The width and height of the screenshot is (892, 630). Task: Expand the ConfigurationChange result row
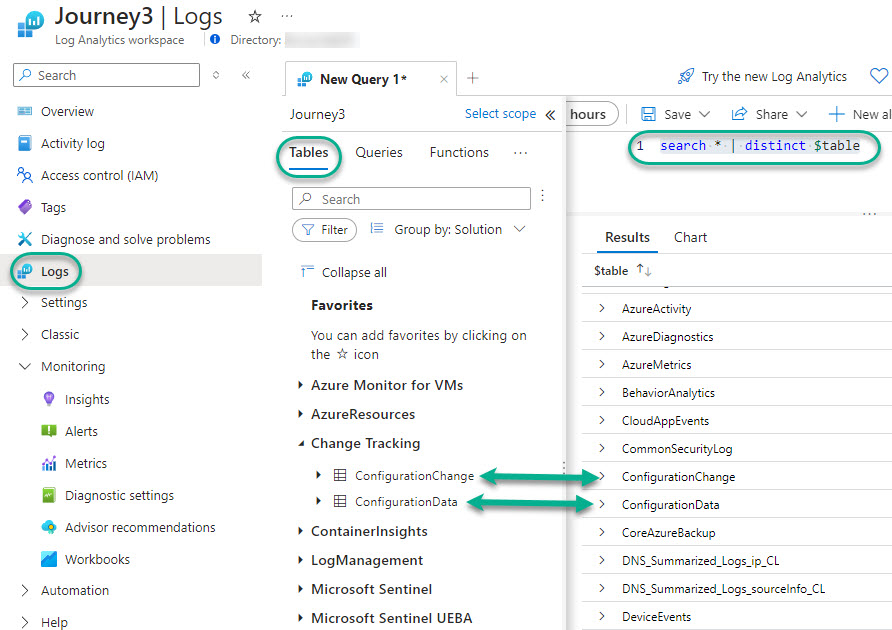pyautogui.click(x=602, y=477)
